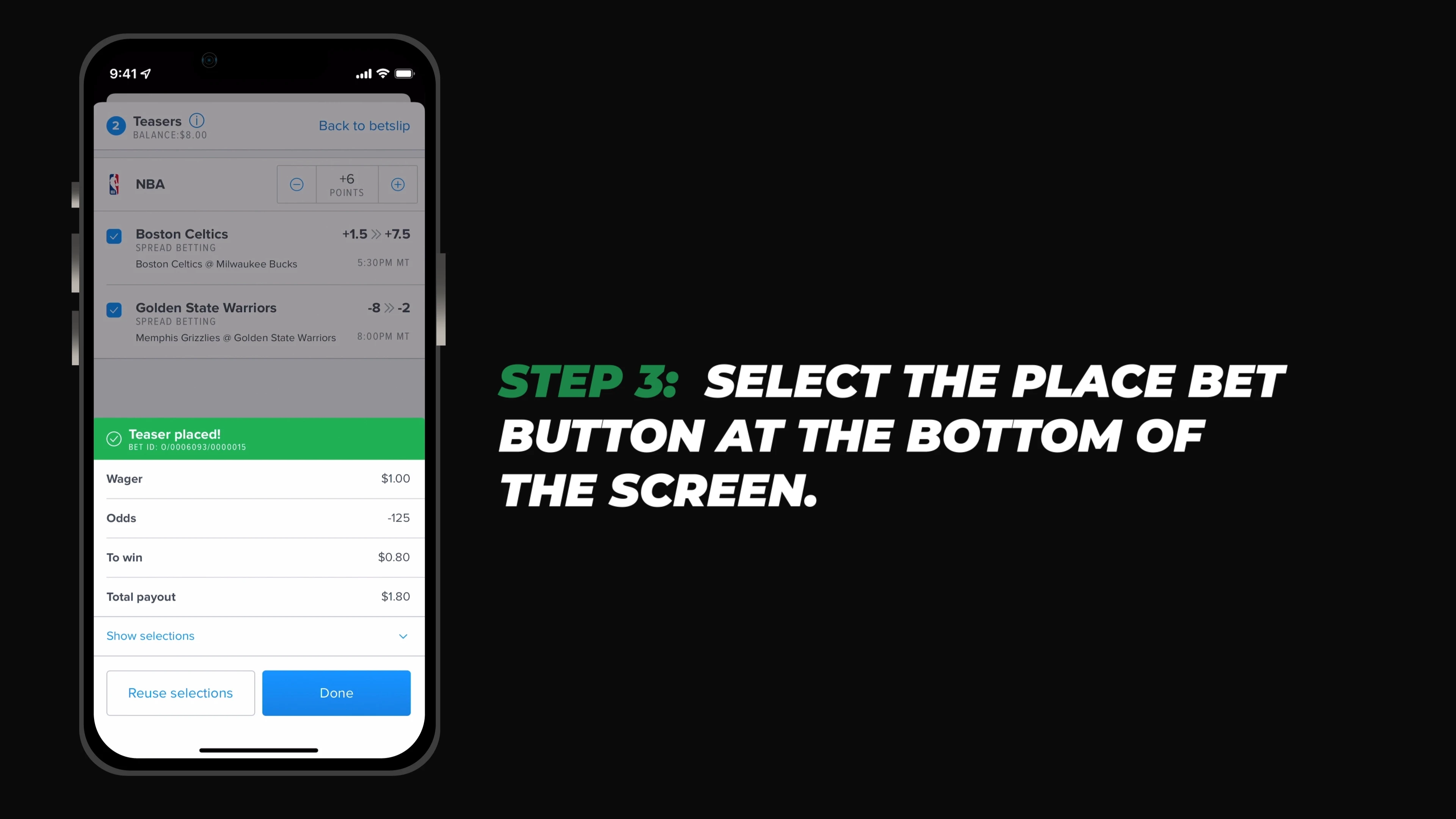Tap the WiFi signal icon in status bar
1456x819 pixels.
coord(383,73)
